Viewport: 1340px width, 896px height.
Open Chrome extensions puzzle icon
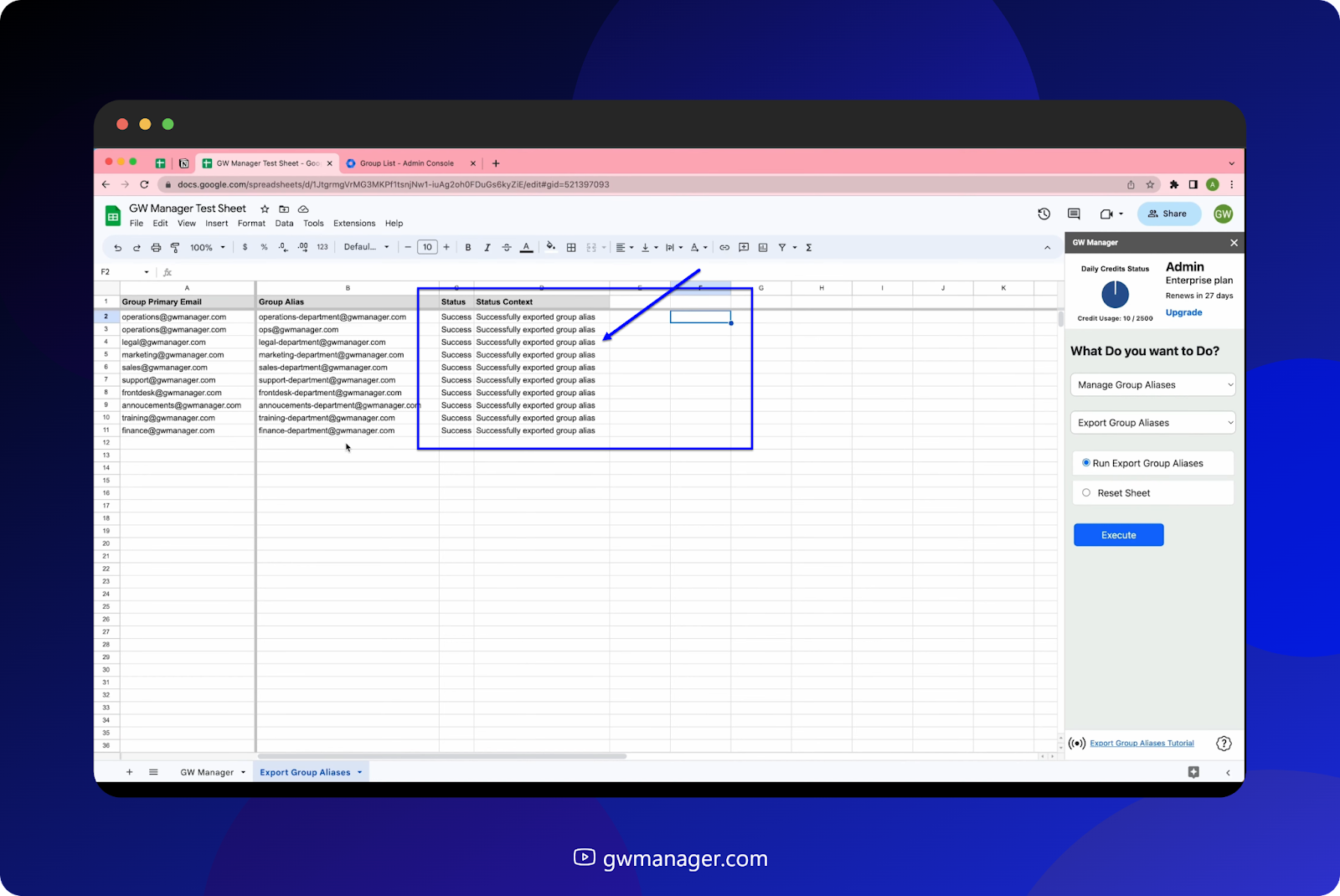1173,184
